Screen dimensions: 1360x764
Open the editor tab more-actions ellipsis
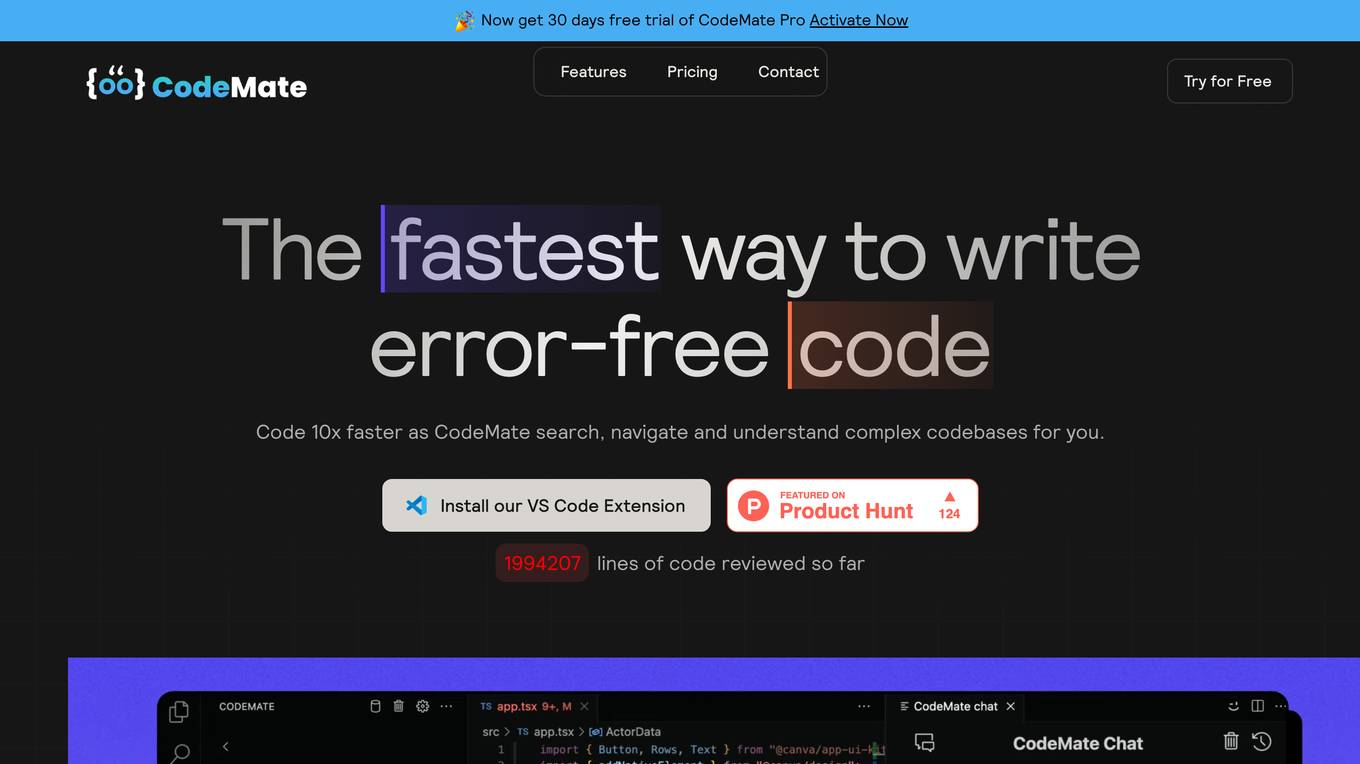point(864,706)
